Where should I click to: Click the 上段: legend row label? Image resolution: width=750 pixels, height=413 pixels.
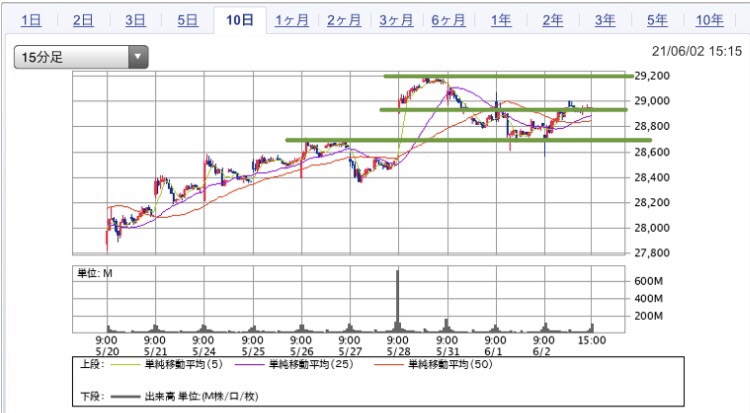pos(92,365)
